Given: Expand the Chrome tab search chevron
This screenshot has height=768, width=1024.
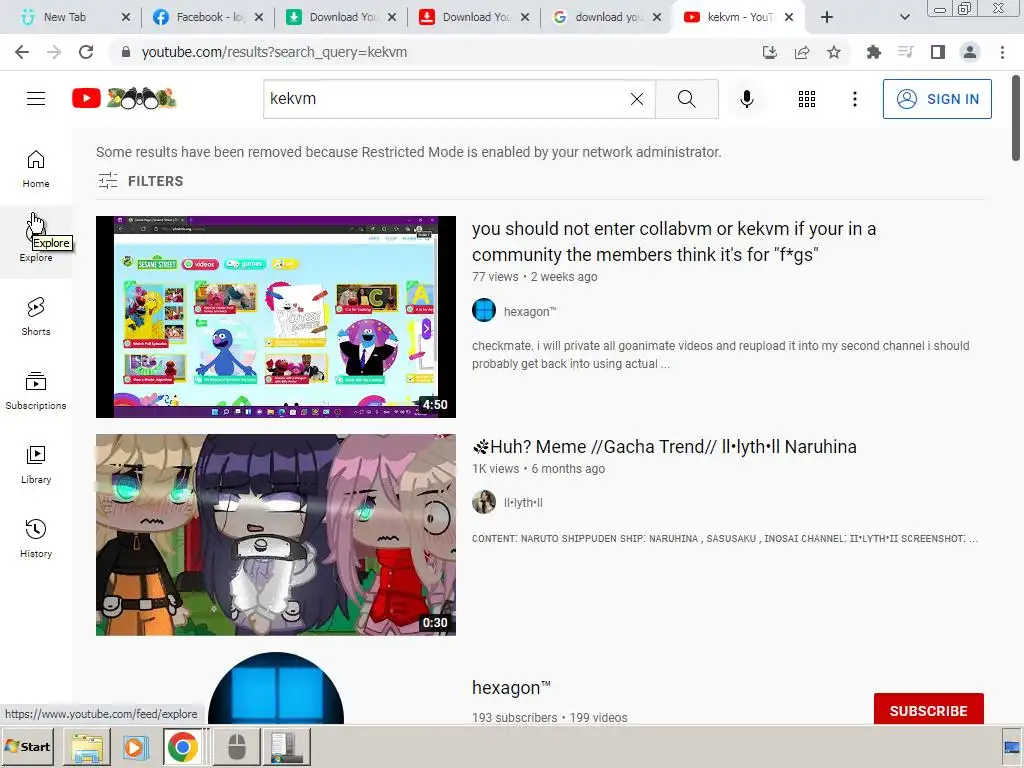Looking at the screenshot, I should pos(904,17).
